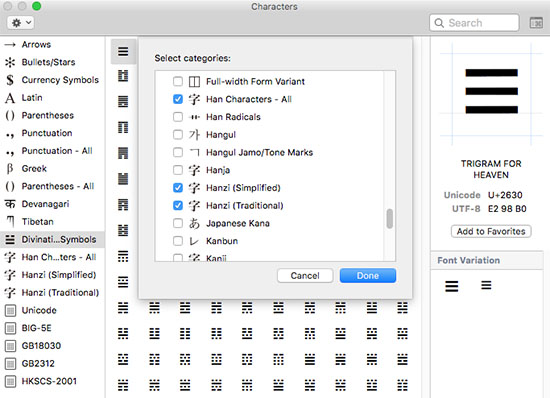Select the Tibetan category
Viewport: 550px width, 398px height.
pos(38,222)
